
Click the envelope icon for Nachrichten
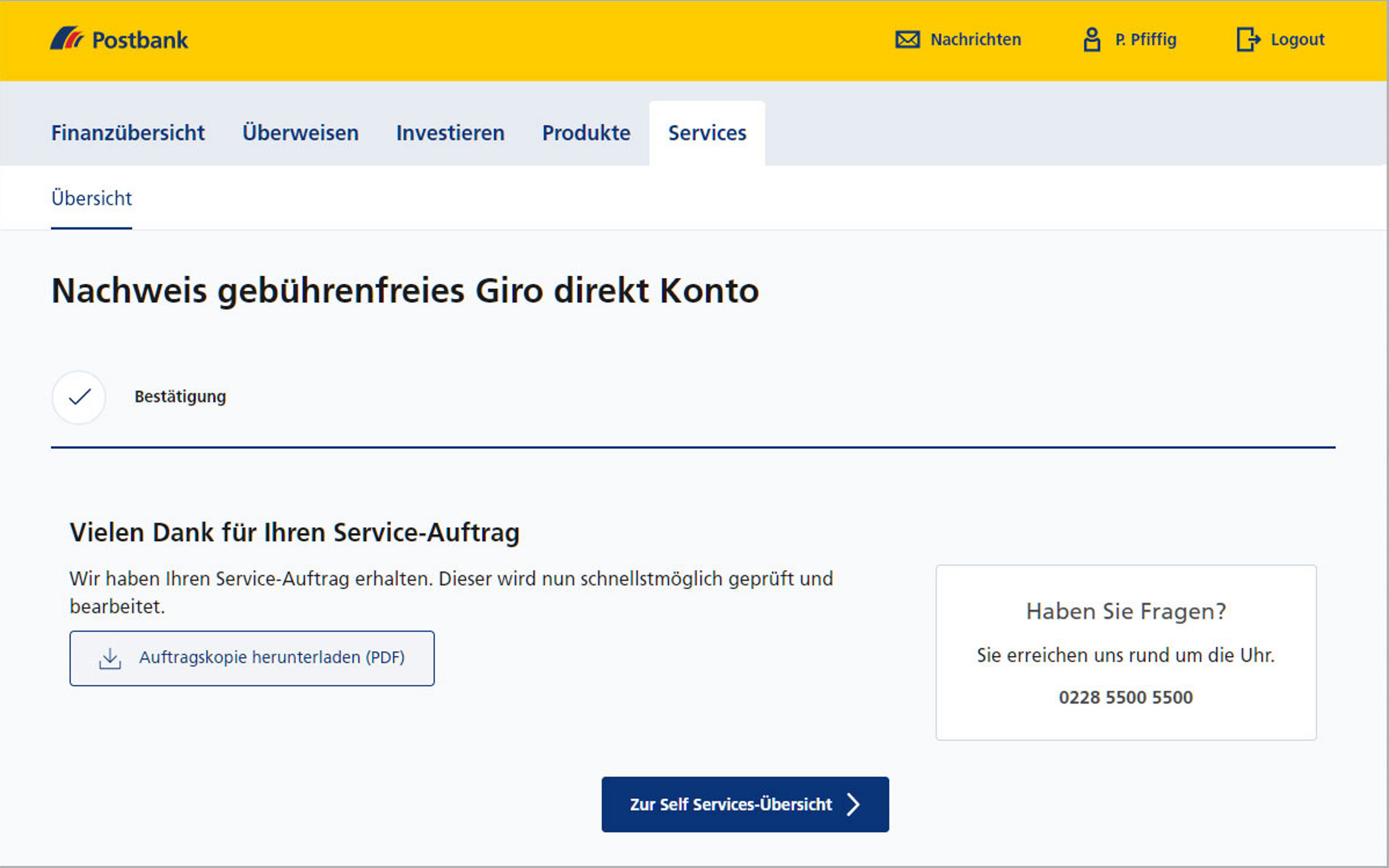(x=905, y=40)
